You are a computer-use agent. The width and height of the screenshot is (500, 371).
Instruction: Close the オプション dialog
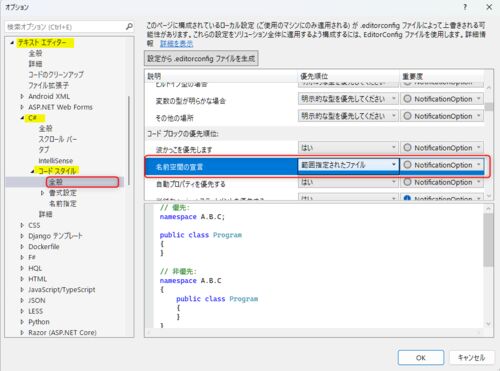pos(489,7)
